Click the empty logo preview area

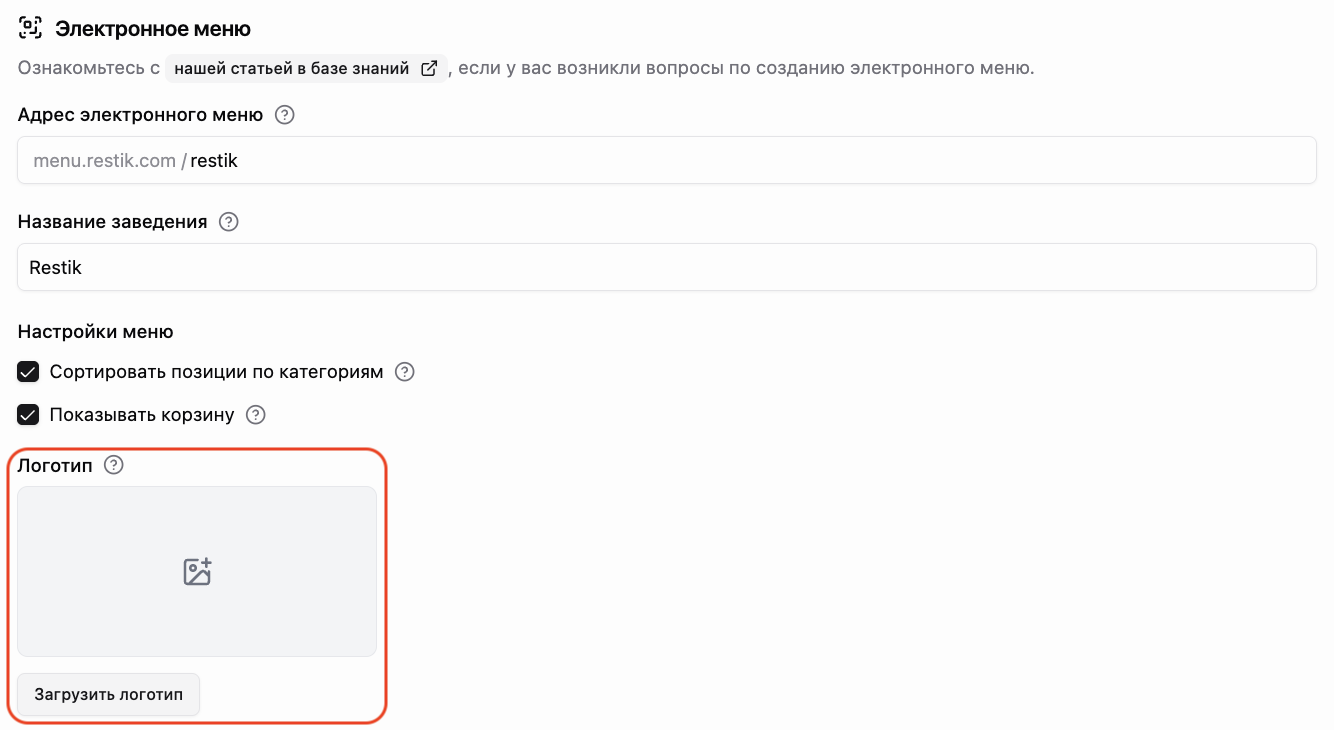tap(197, 571)
